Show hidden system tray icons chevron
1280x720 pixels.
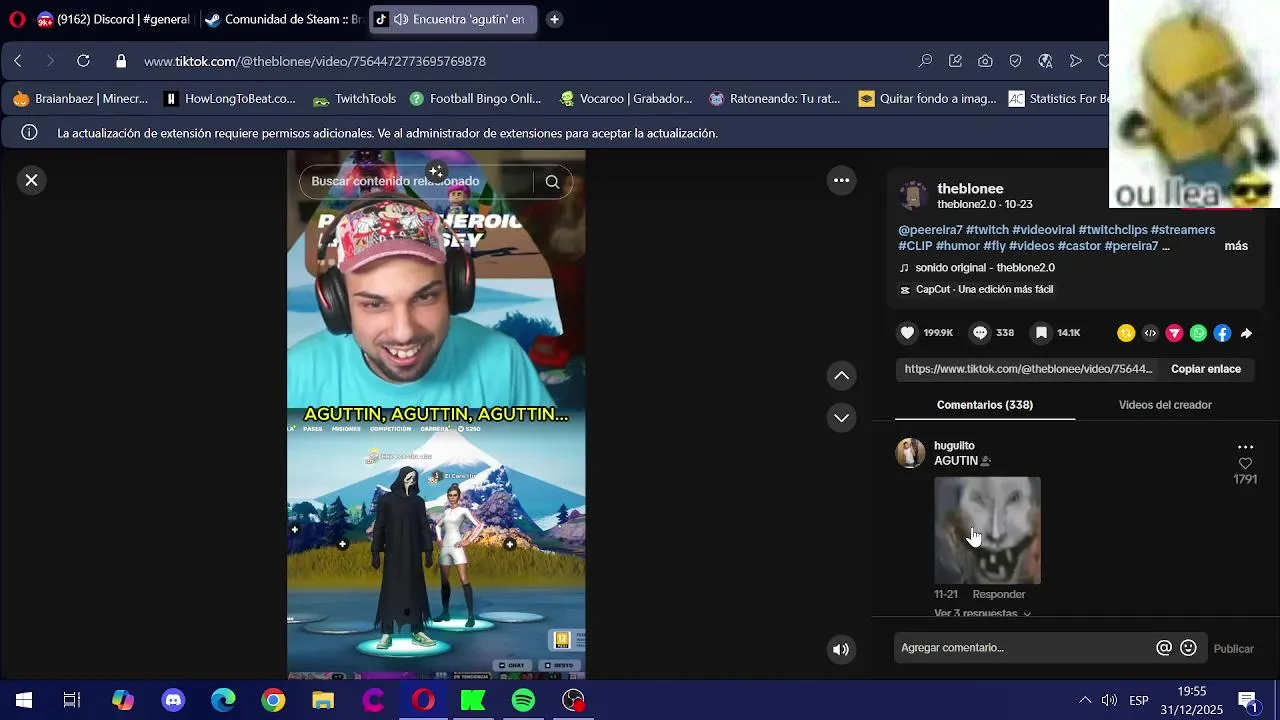click(x=1084, y=700)
